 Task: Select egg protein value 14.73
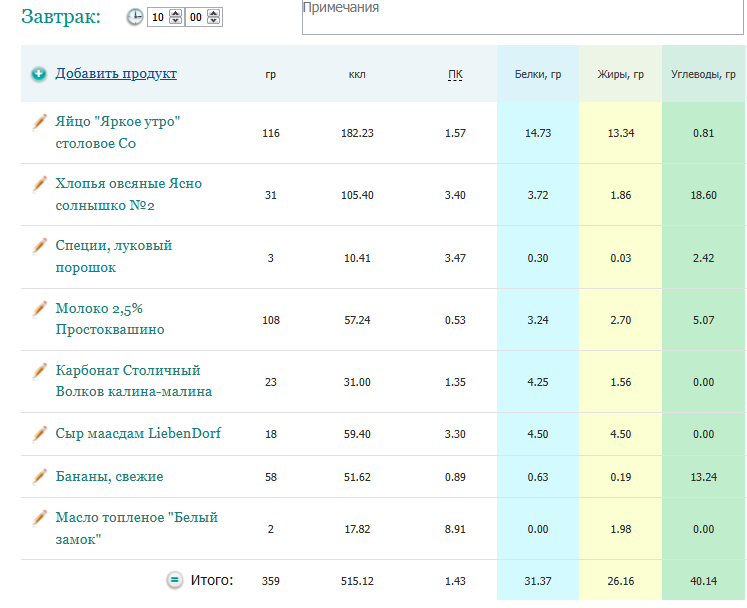(x=538, y=133)
